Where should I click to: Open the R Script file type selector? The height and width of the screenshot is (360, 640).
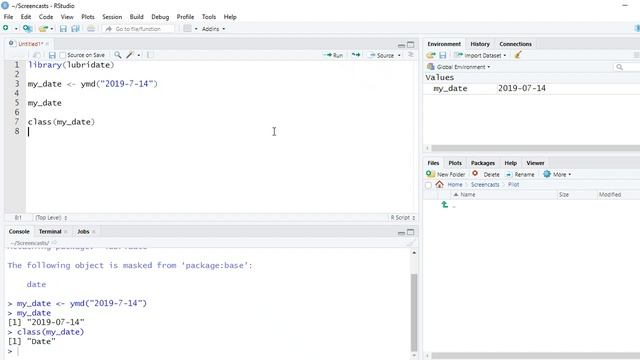(x=402, y=218)
